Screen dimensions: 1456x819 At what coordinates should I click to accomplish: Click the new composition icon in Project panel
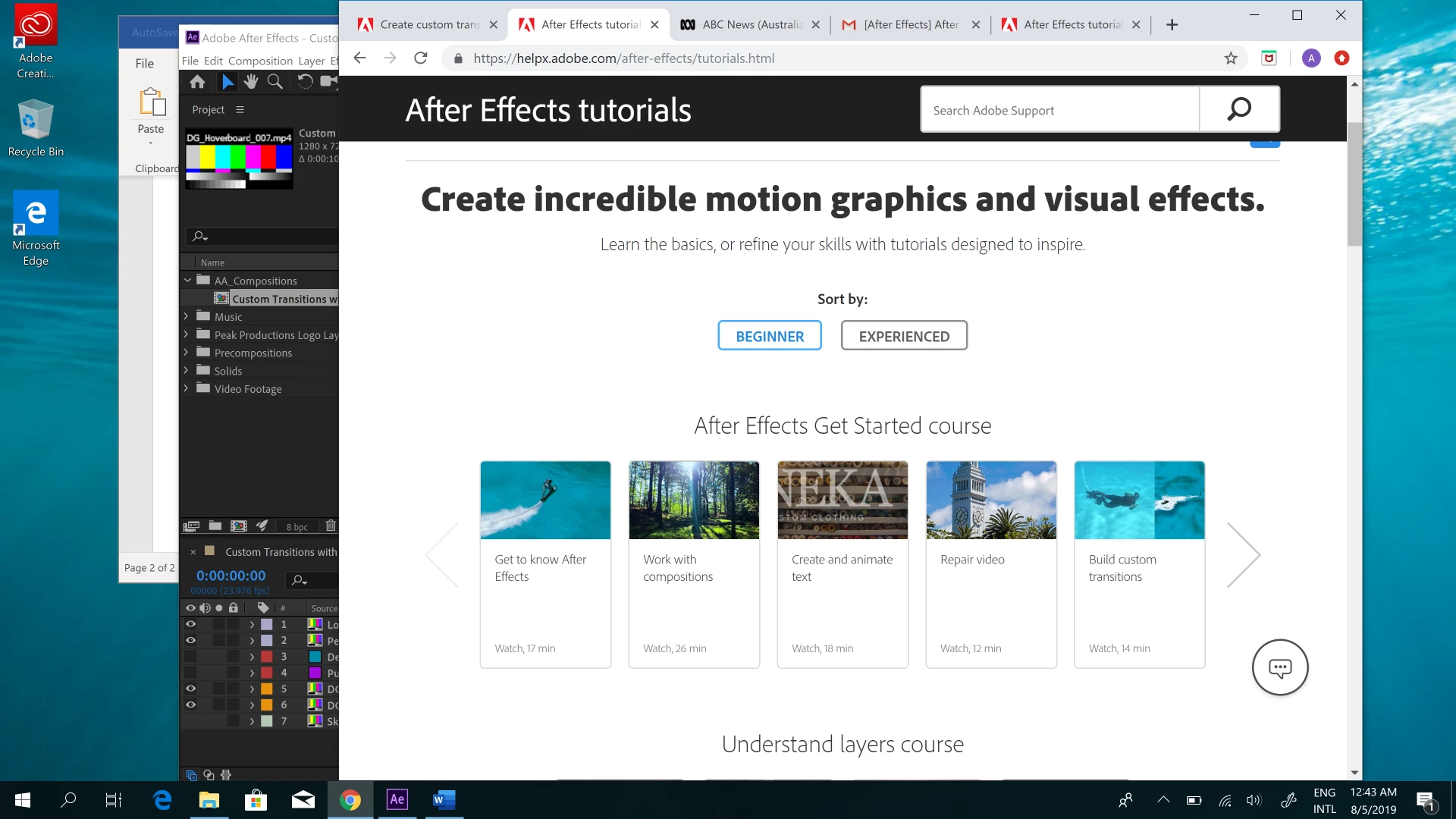point(239,526)
